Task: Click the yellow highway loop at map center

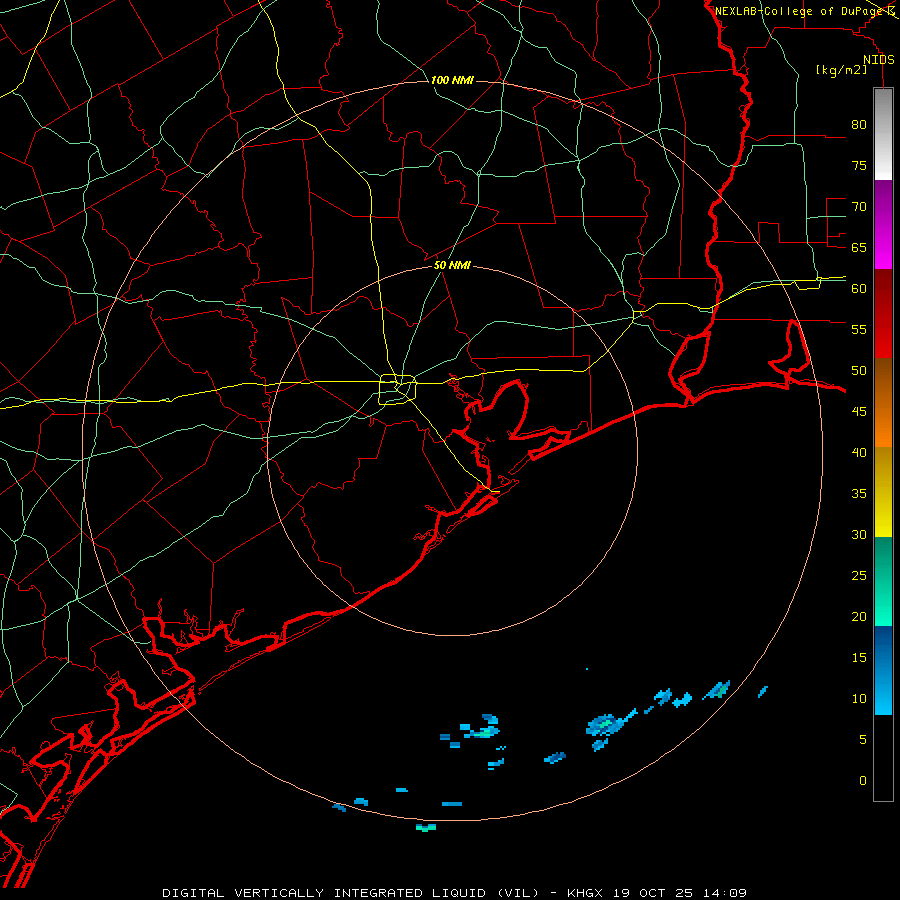Action: [x=398, y=389]
